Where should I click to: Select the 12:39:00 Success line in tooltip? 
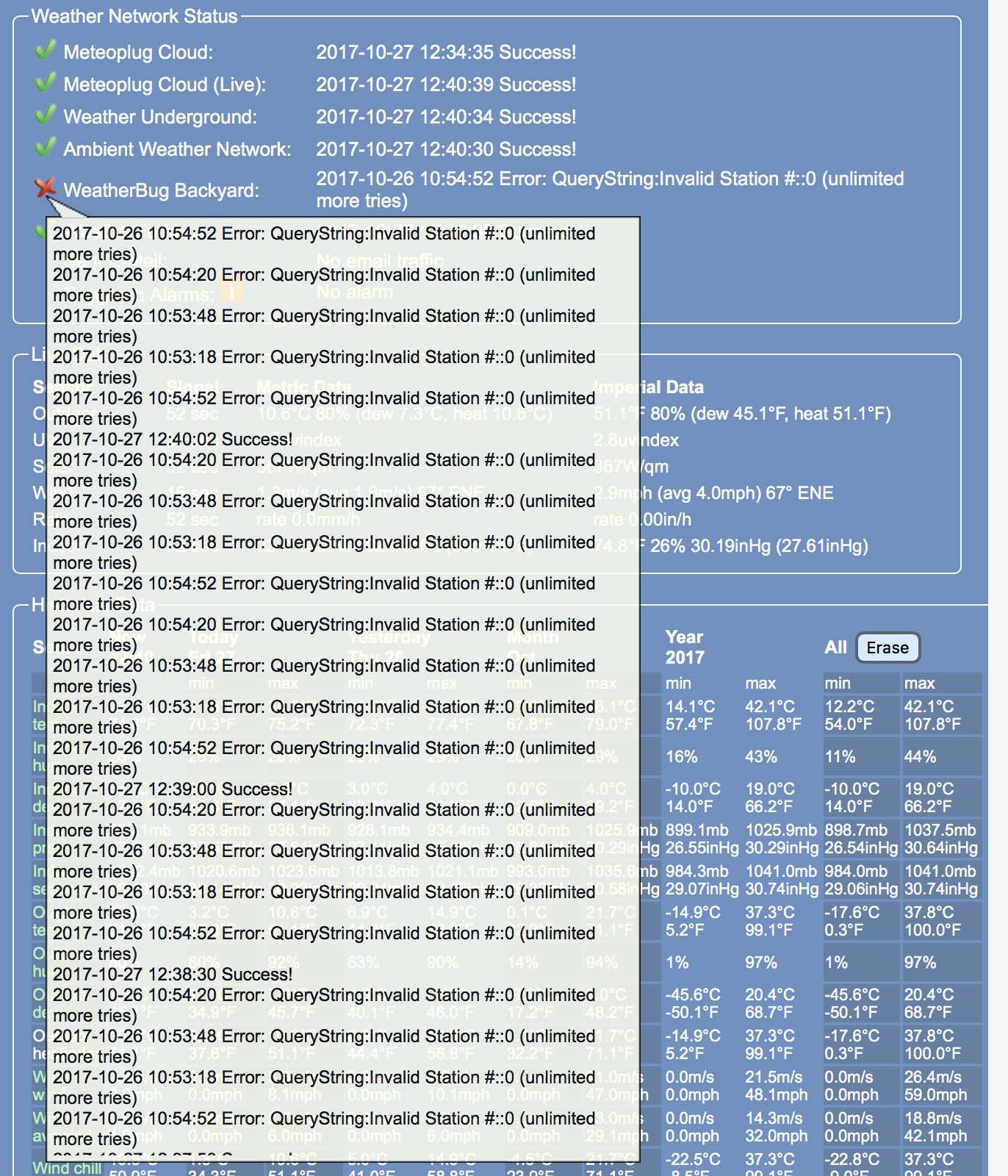(x=173, y=789)
